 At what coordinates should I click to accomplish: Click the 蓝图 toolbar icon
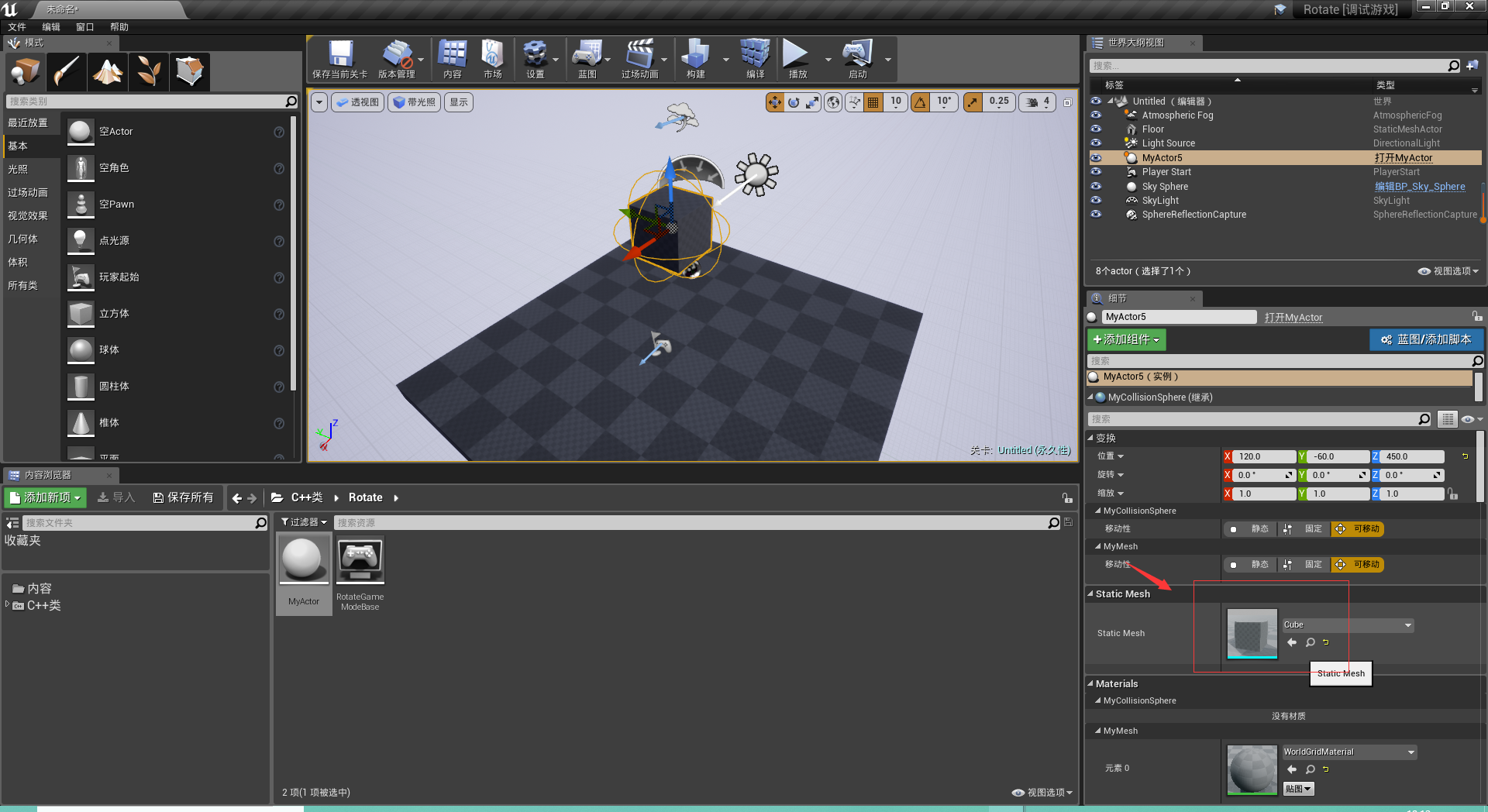coord(587,58)
